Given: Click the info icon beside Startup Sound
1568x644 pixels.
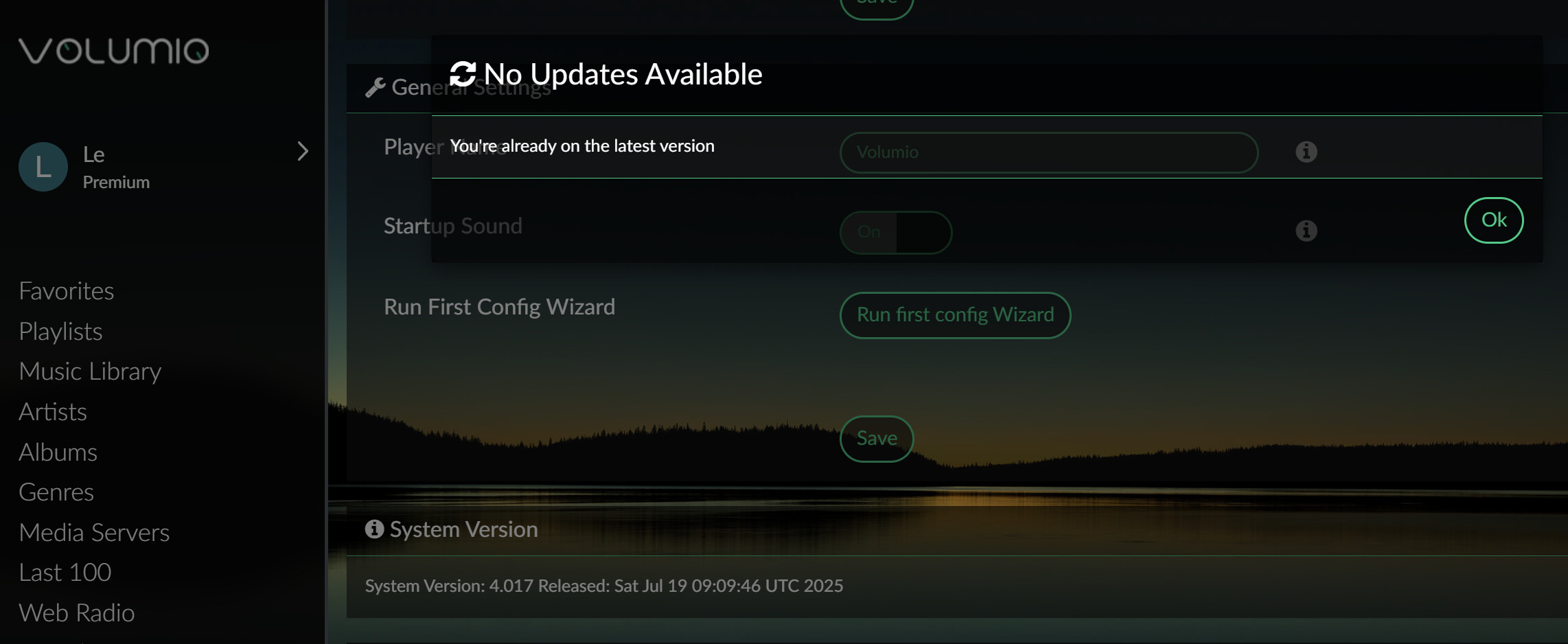Looking at the screenshot, I should (x=1306, y=231).
